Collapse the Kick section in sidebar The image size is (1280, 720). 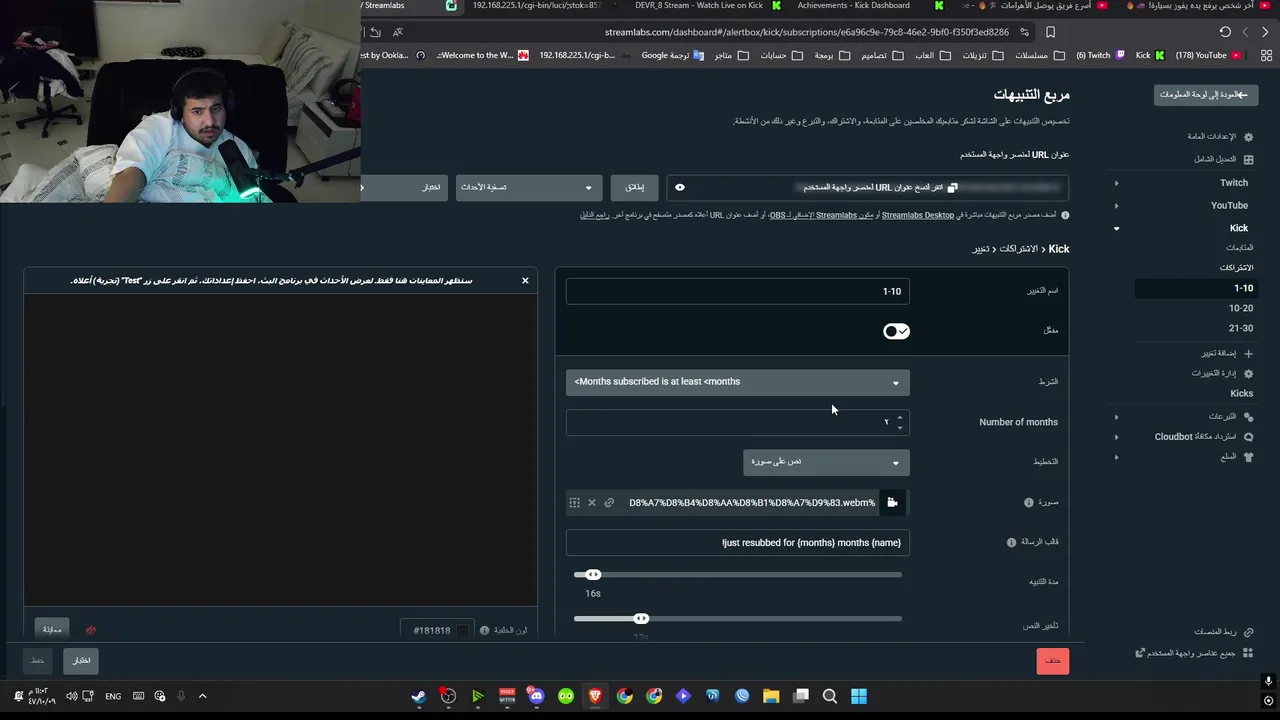[x=1116, y=228]
